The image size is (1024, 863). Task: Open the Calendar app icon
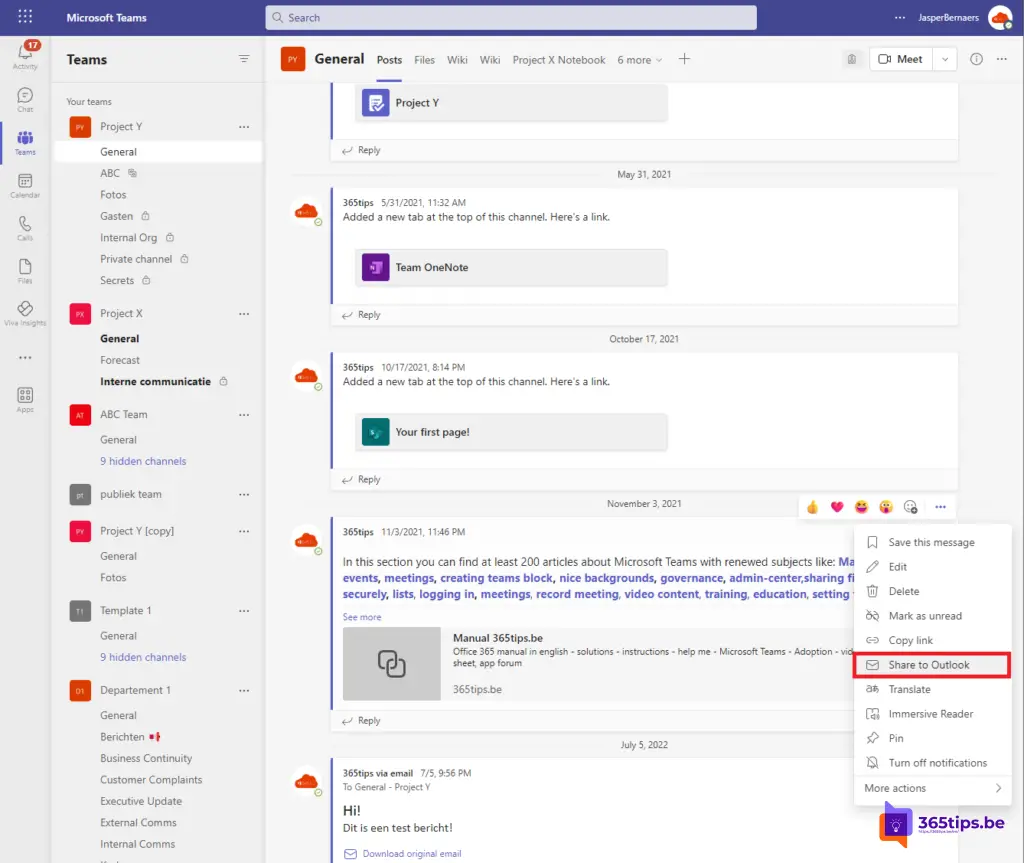[25, 185]
